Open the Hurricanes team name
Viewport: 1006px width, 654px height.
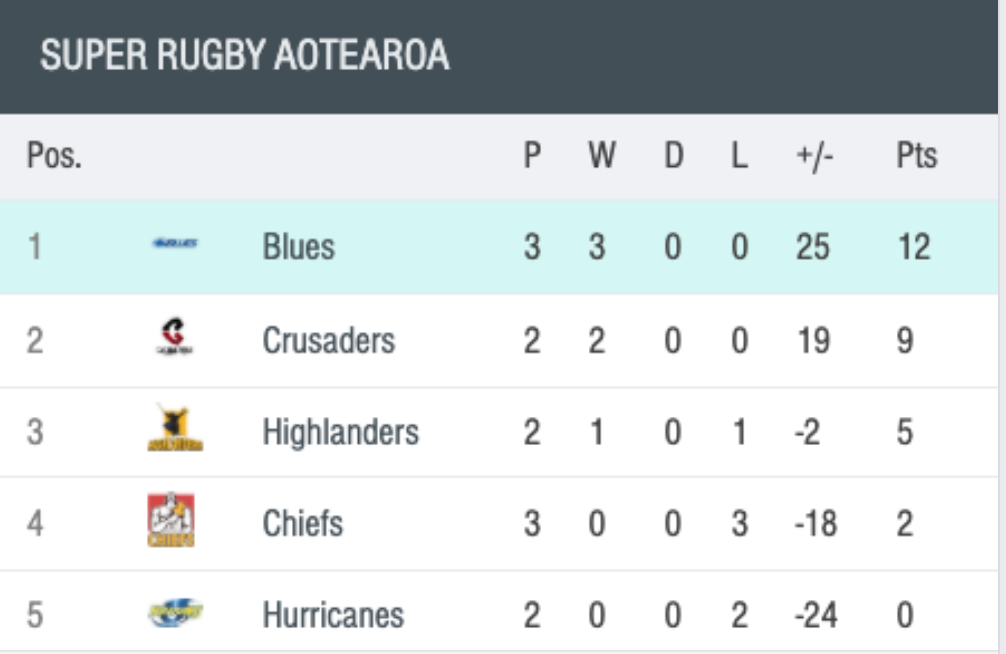click(333, 615)
